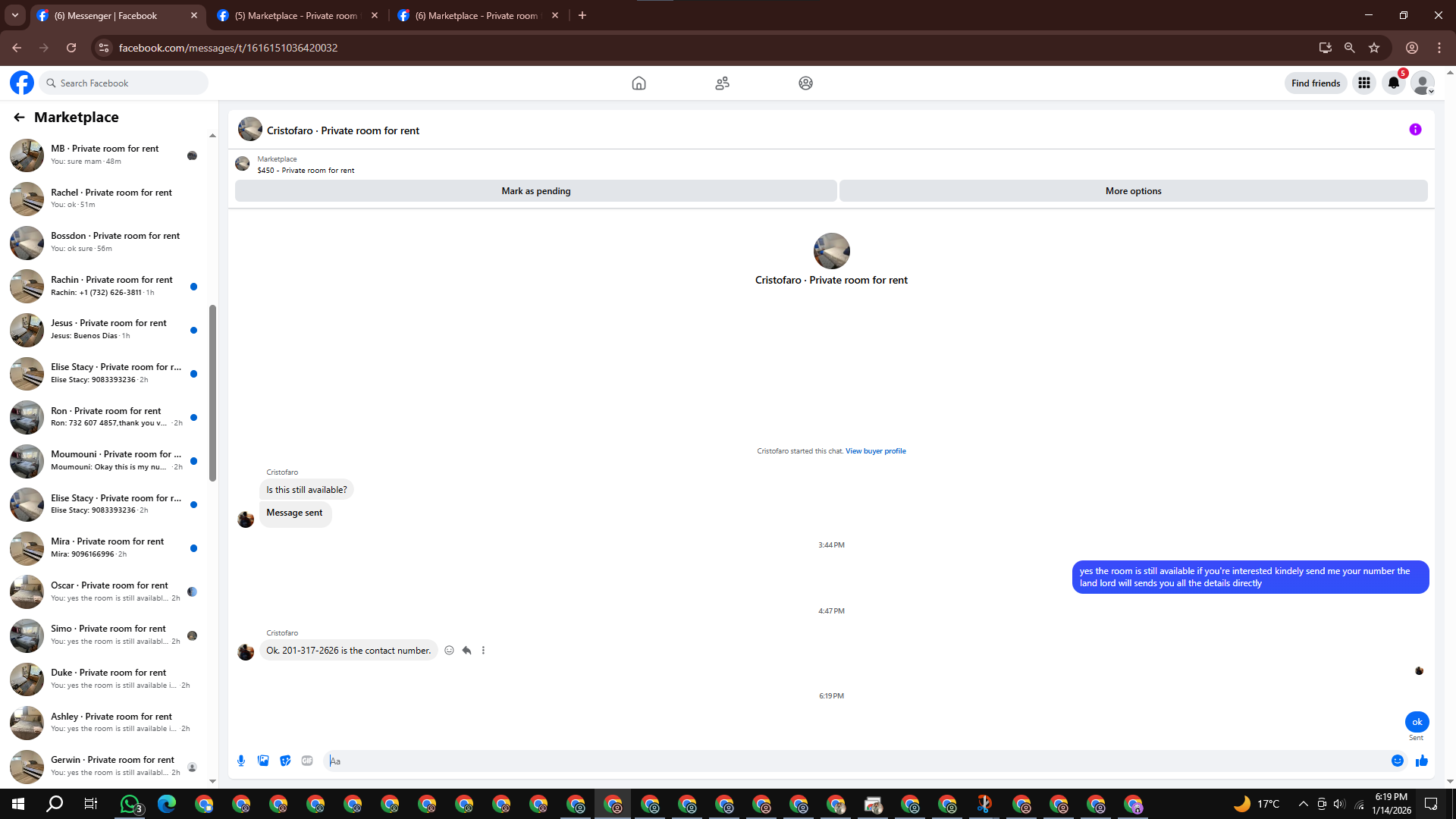Screen dimensions: 1456x819
Task: Expand account profile menu
Action: coord(1423,83)
